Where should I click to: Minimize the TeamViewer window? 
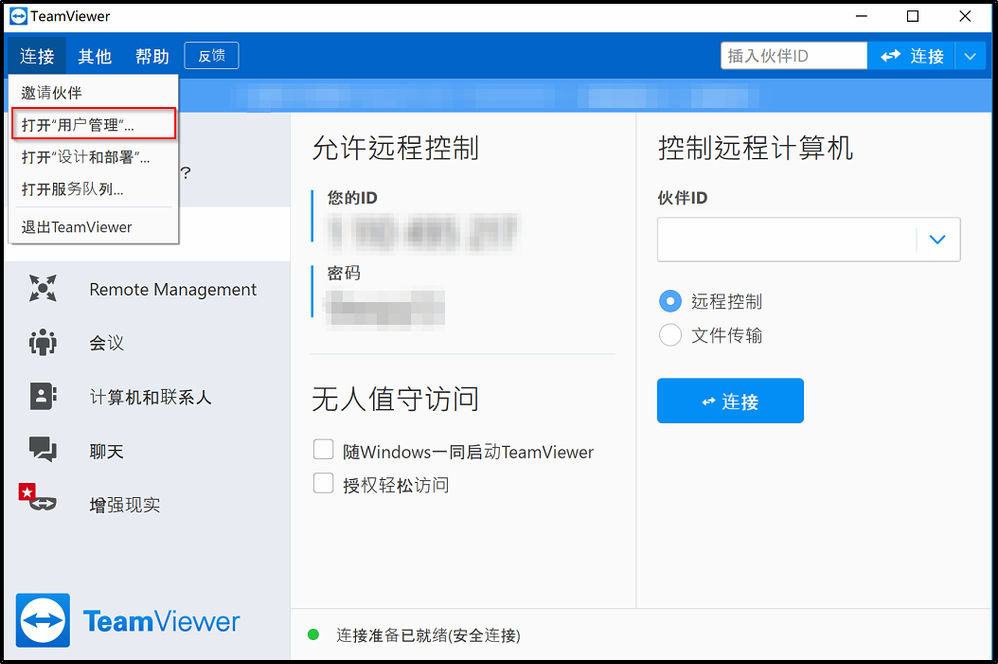861,16
